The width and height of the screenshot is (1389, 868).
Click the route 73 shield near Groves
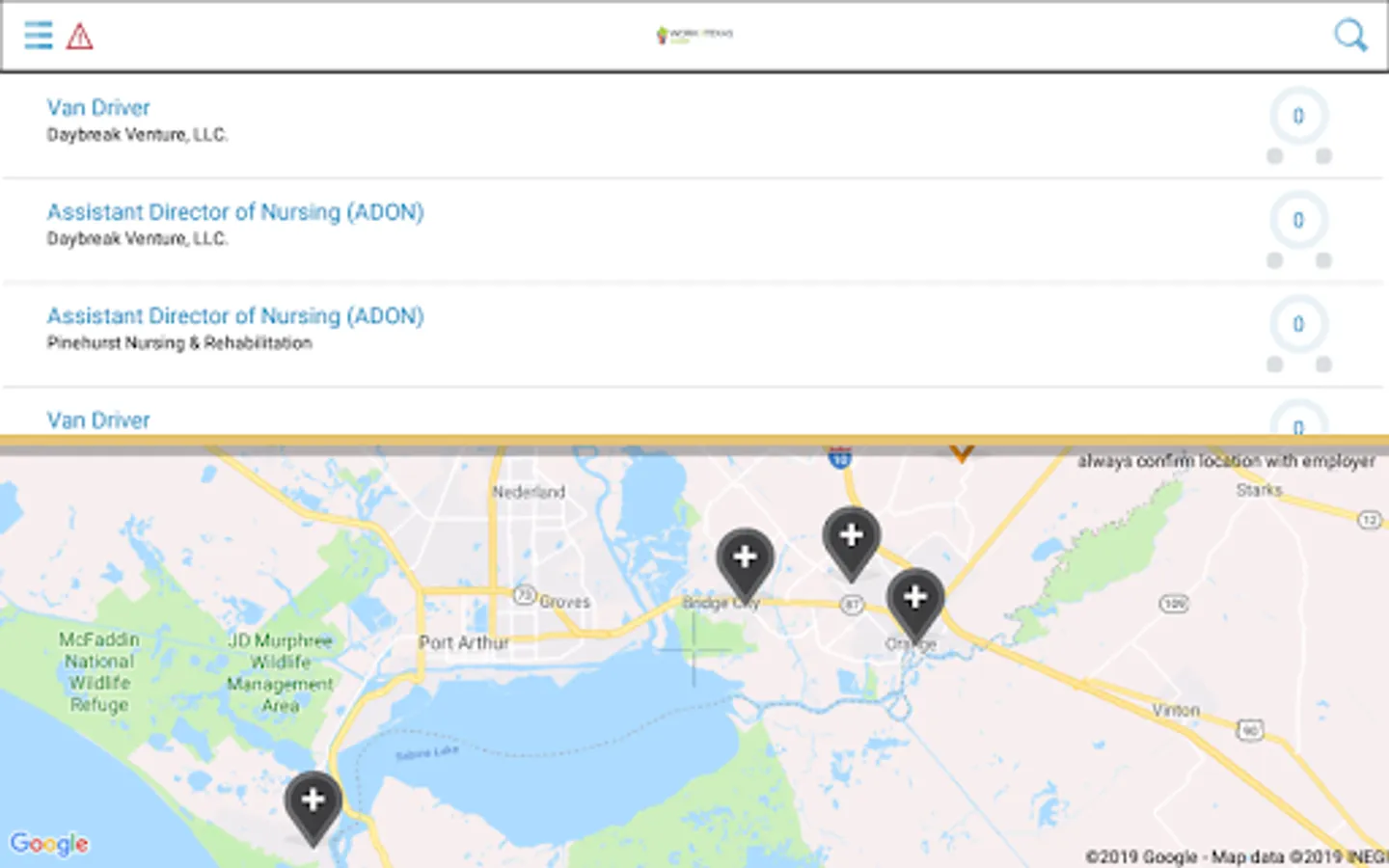pyautogui.click(x=524, y=595)
